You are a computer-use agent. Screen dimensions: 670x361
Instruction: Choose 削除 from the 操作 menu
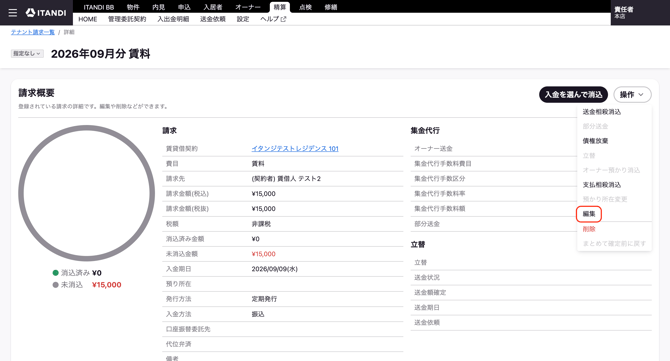(x=589, y=229)
